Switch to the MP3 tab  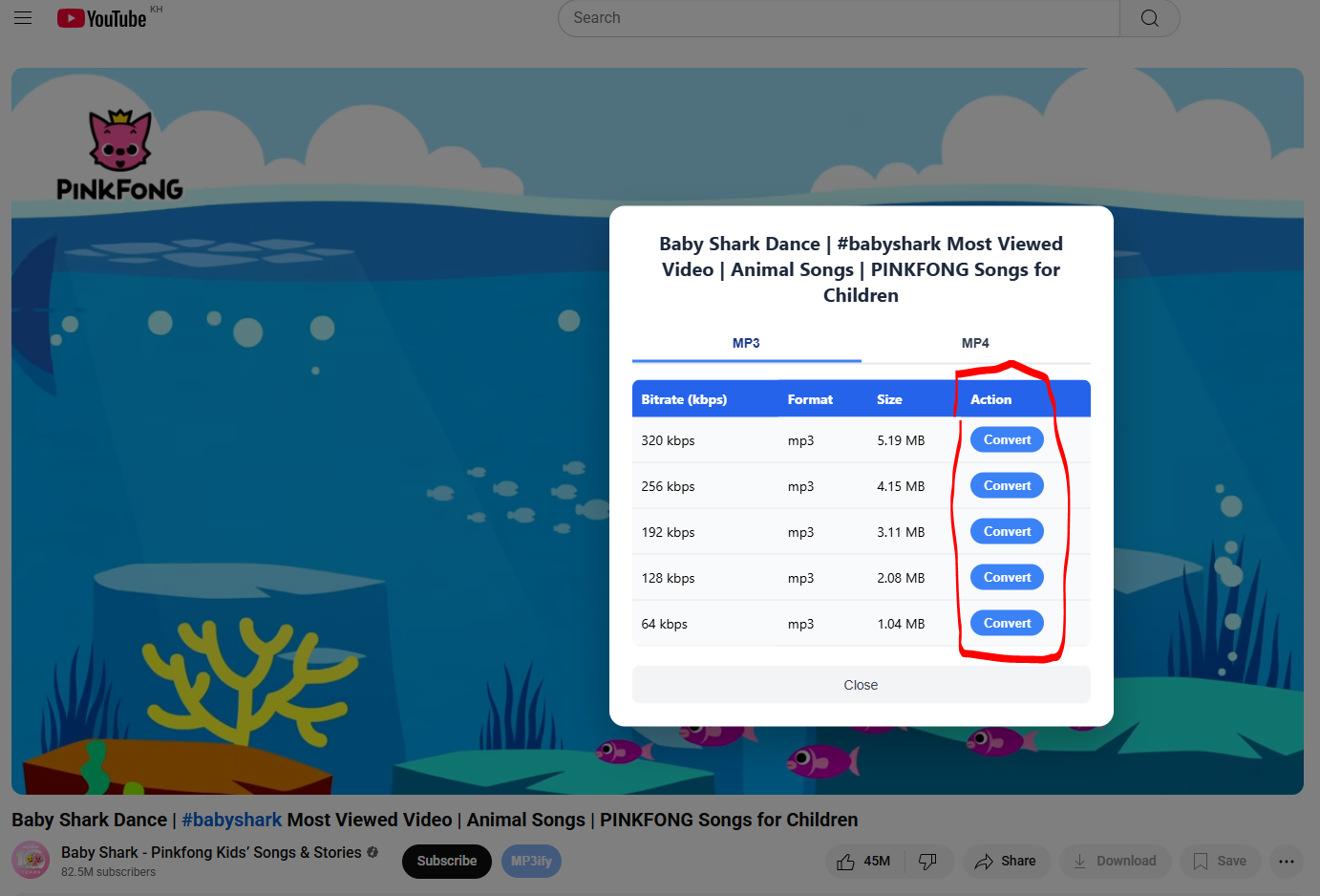(x=746, y=343)
